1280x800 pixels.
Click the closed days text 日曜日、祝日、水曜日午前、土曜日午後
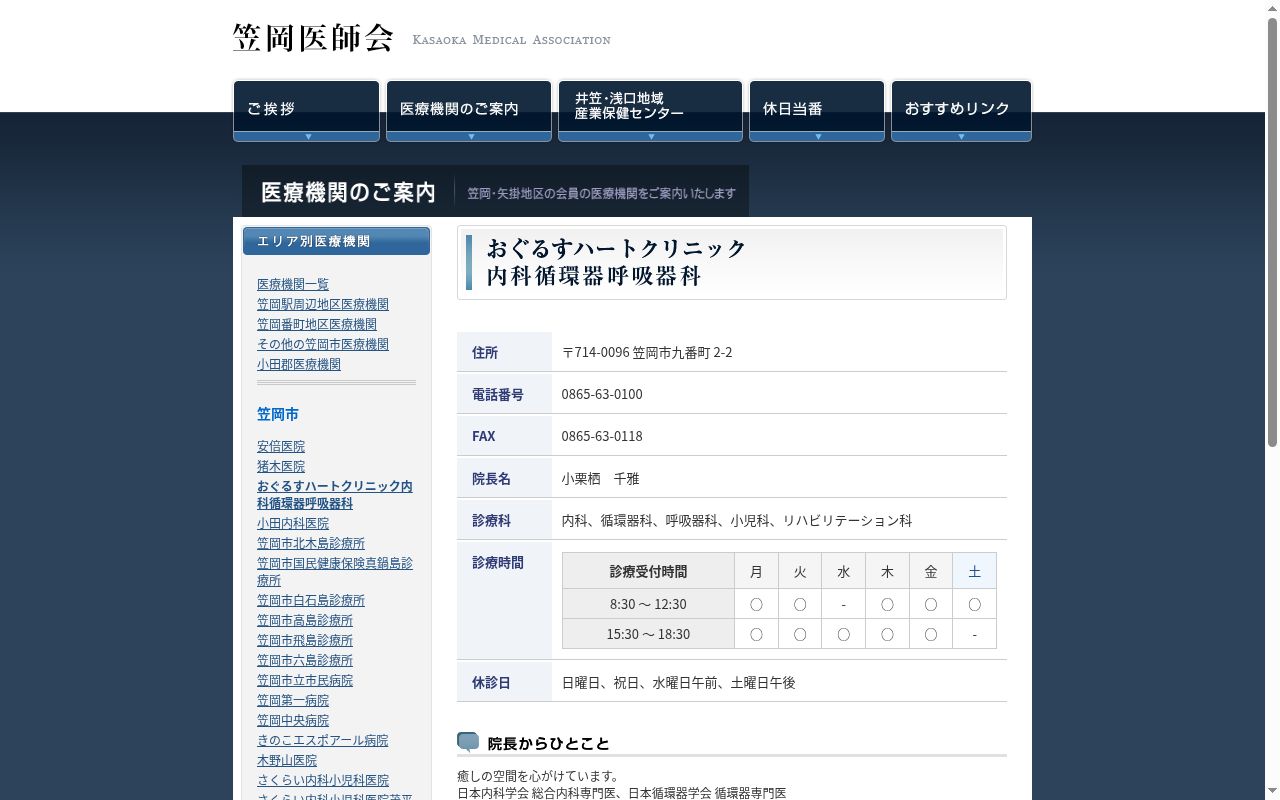679,682
